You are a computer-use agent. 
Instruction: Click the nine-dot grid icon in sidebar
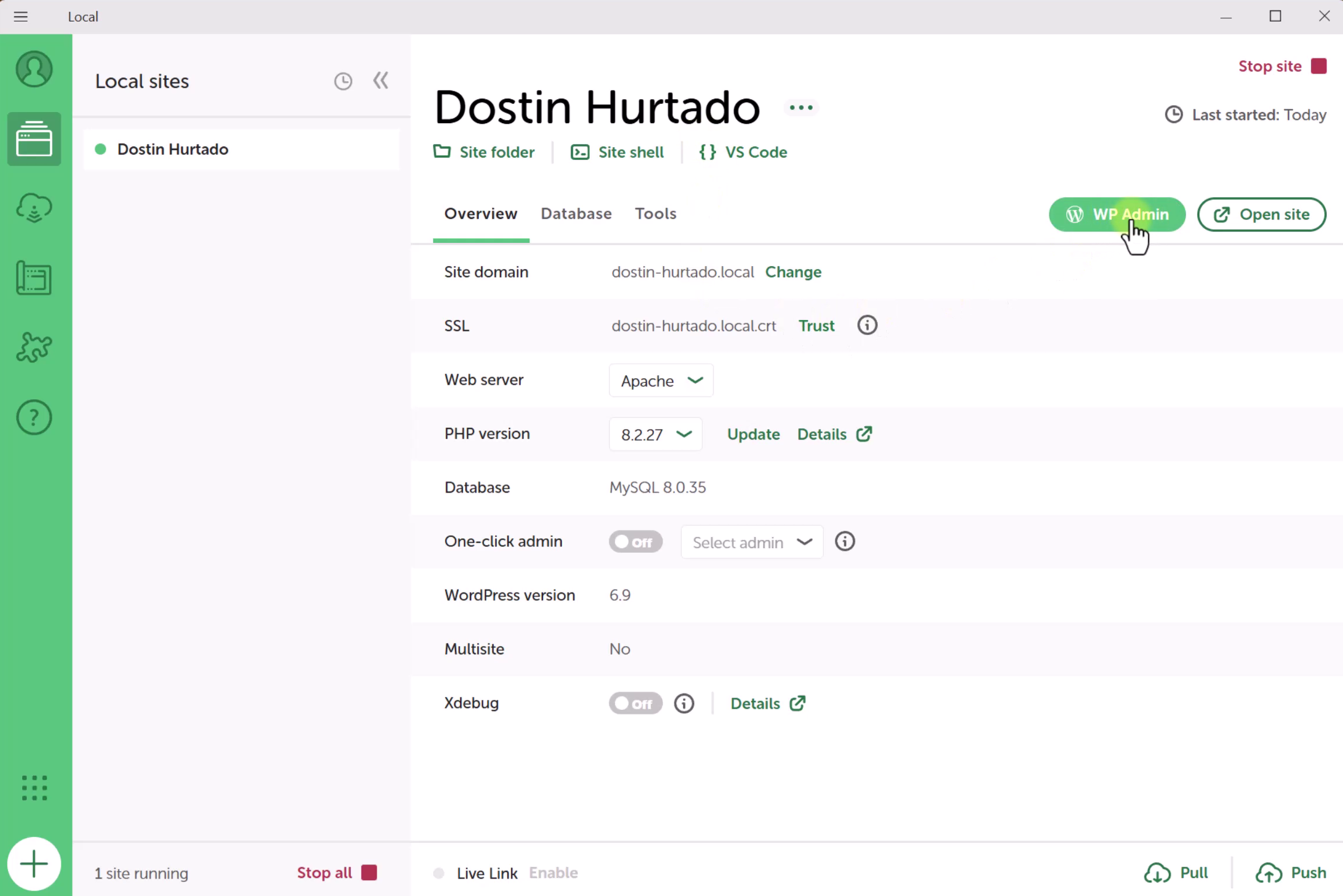(34, 788)
